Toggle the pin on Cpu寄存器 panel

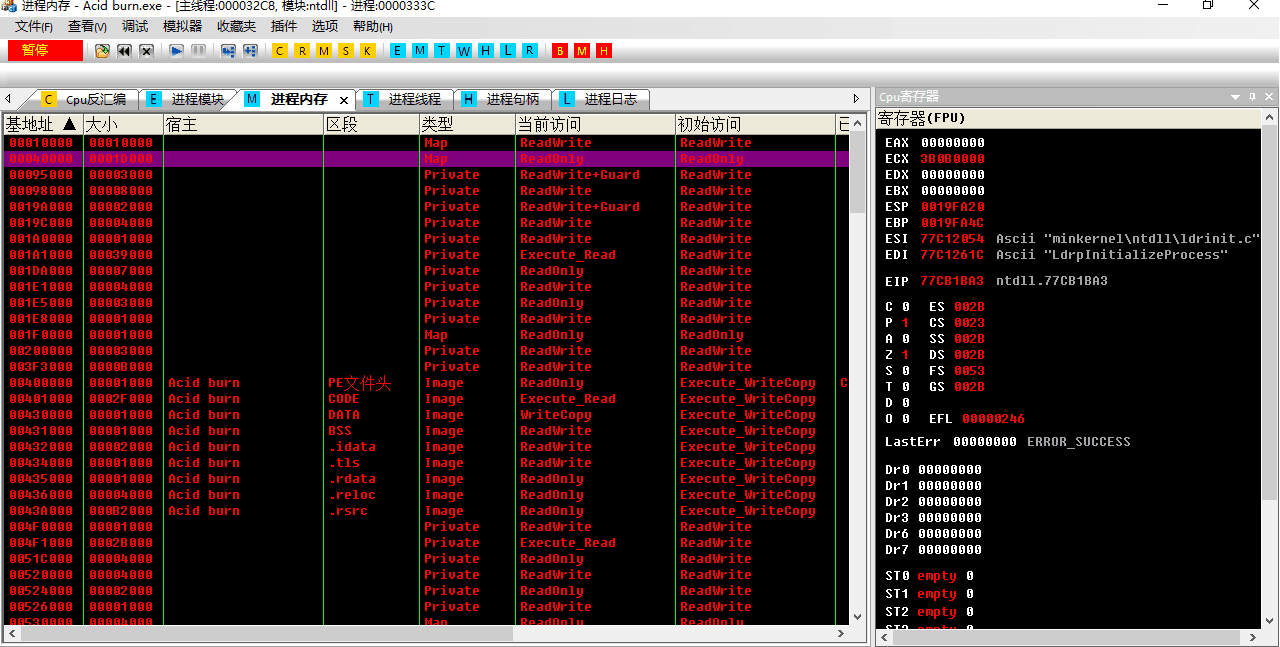[x=1252, y=97]
